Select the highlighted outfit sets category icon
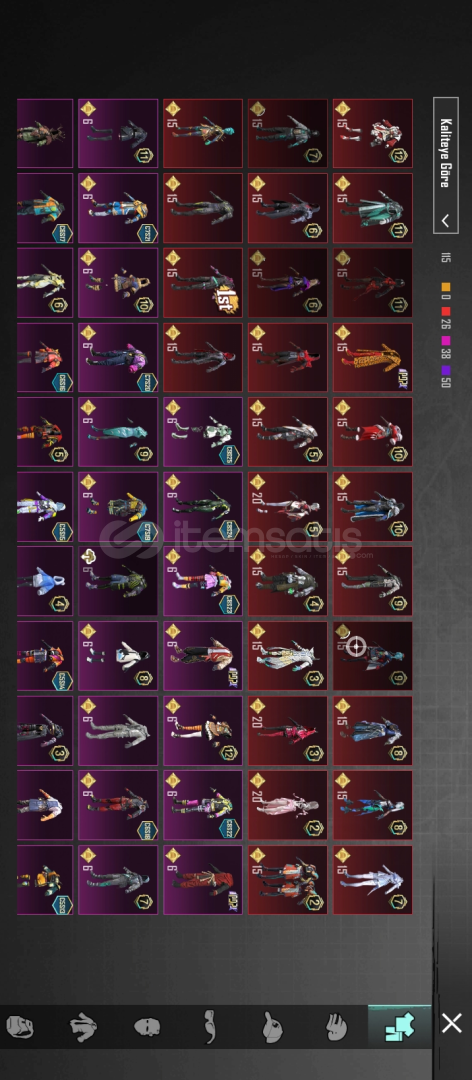This screenshot has width=472, height=1080. 400,1027
